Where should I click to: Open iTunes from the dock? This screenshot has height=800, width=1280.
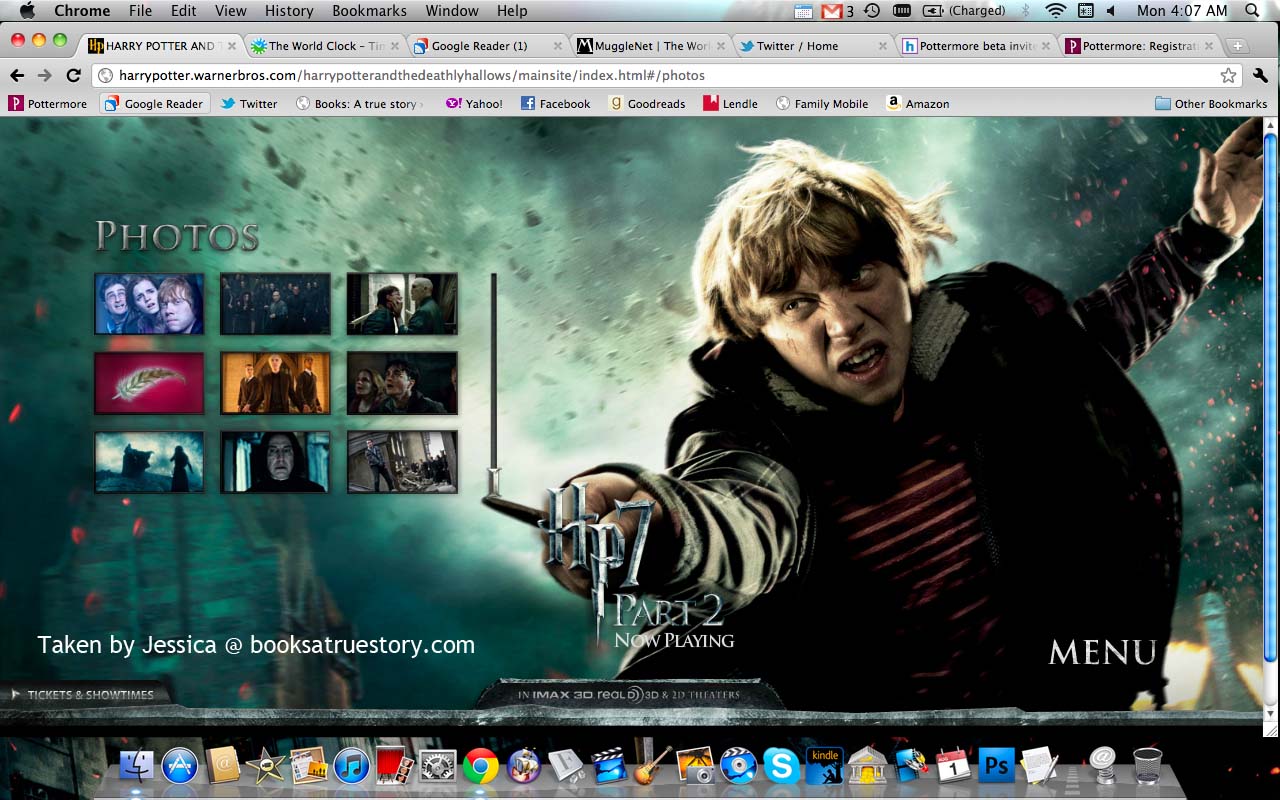(x=351, y=765)
